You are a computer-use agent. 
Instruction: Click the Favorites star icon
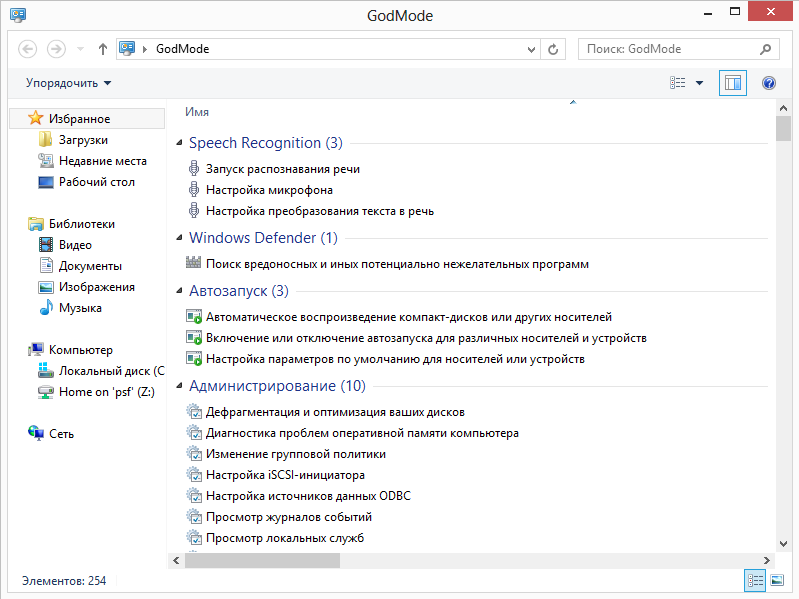36,119
